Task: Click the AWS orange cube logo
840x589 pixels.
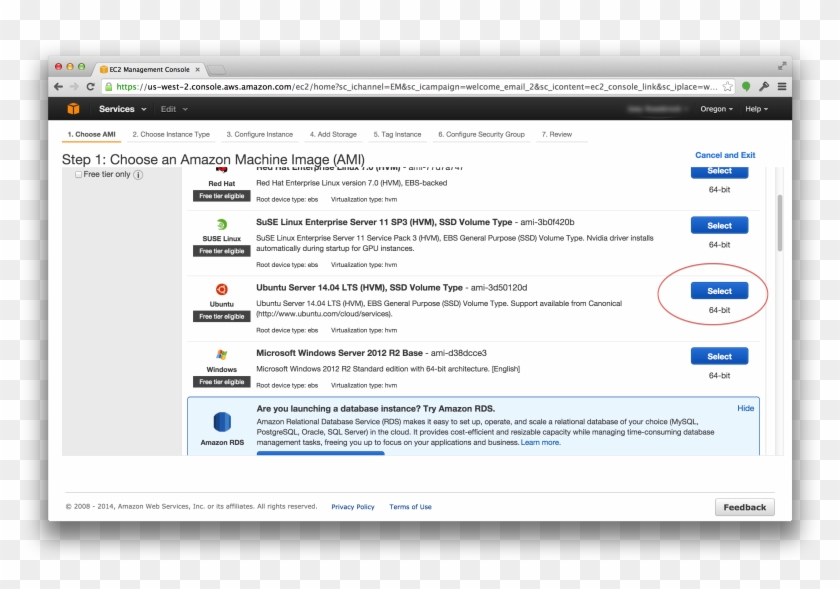Action: click(x=73, y=109)
